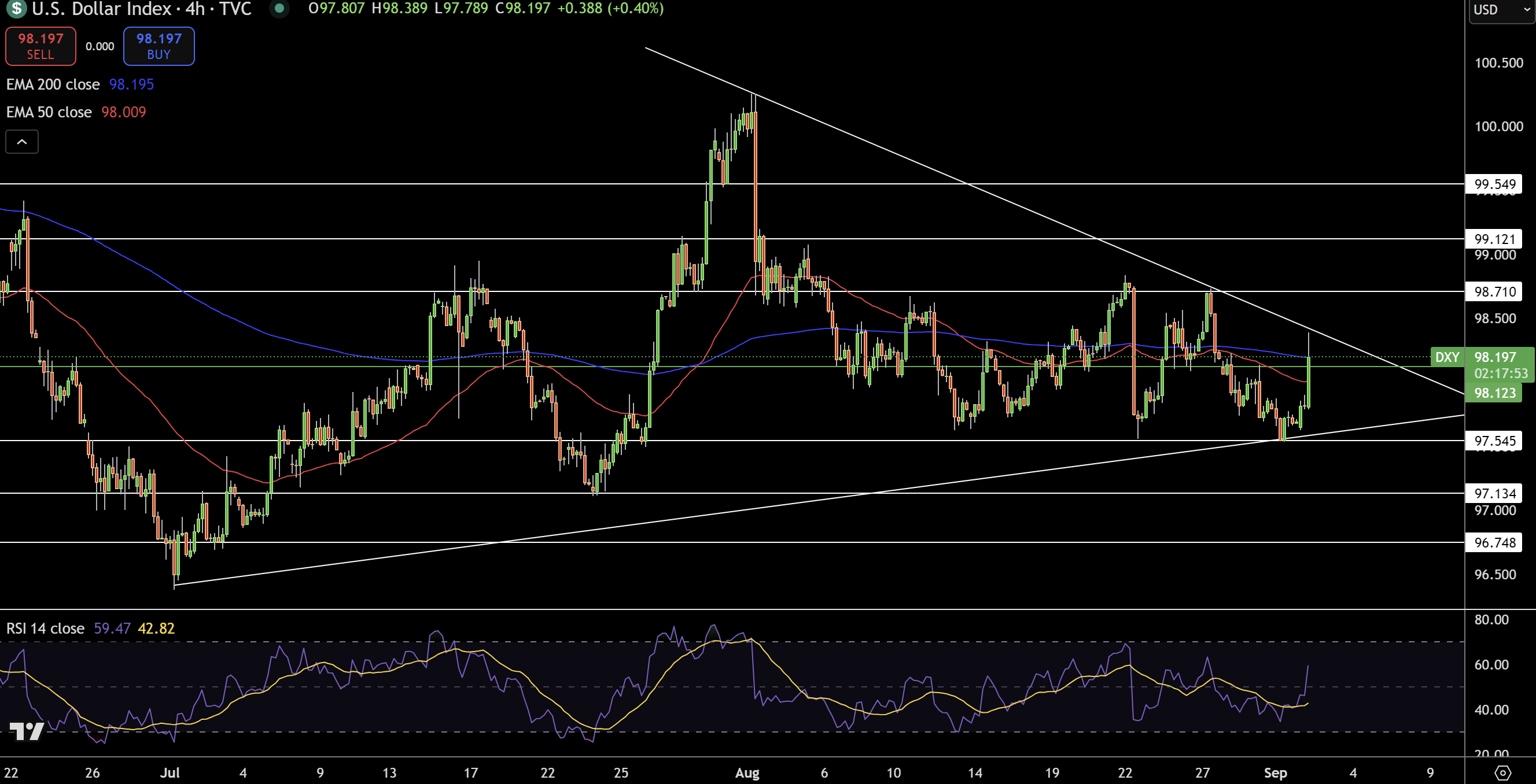Click the 0.000 spread value
The height and width of the screenshot is (784, 1536).
[x=100, y=46]
